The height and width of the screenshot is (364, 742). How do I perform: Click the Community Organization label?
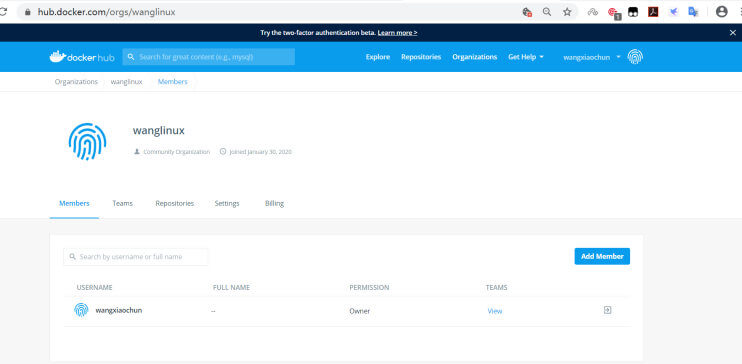click(x=177, y=152)
